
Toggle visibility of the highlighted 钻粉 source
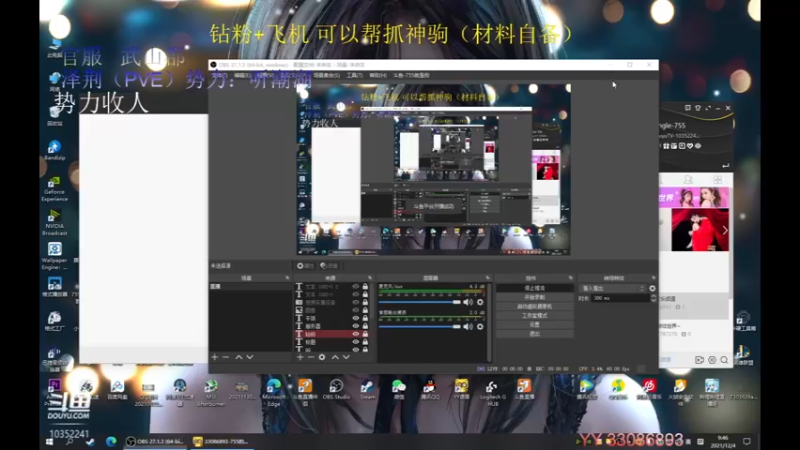[x=356, y=334]
